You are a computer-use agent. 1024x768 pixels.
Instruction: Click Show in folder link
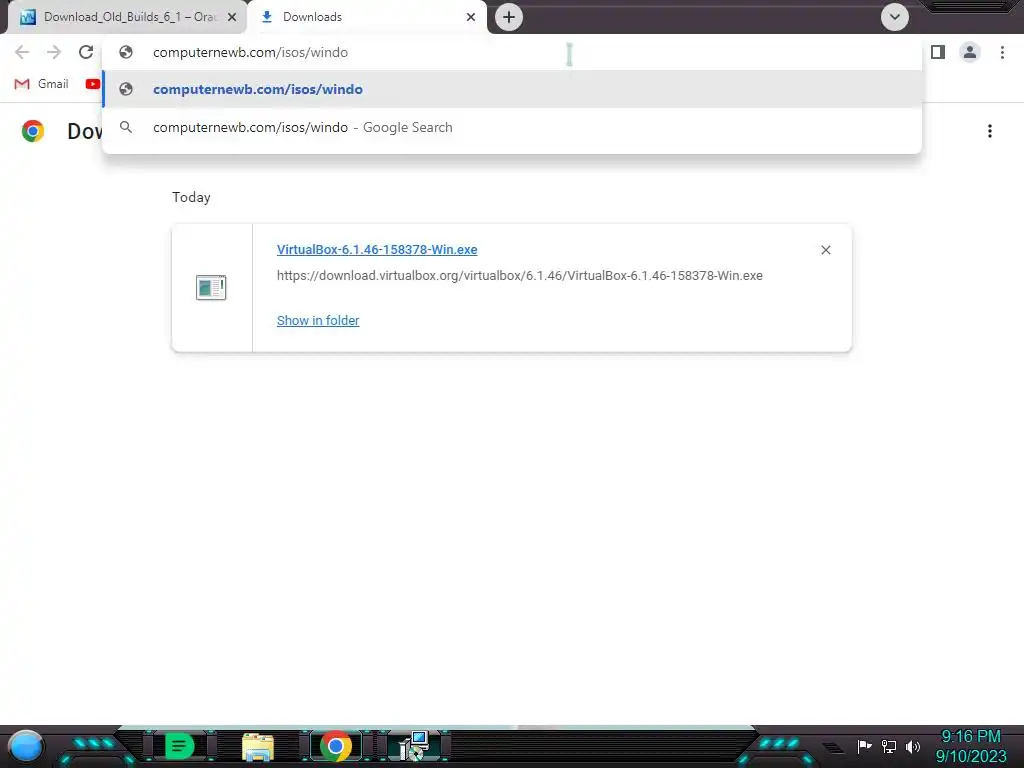click(318, 321)
